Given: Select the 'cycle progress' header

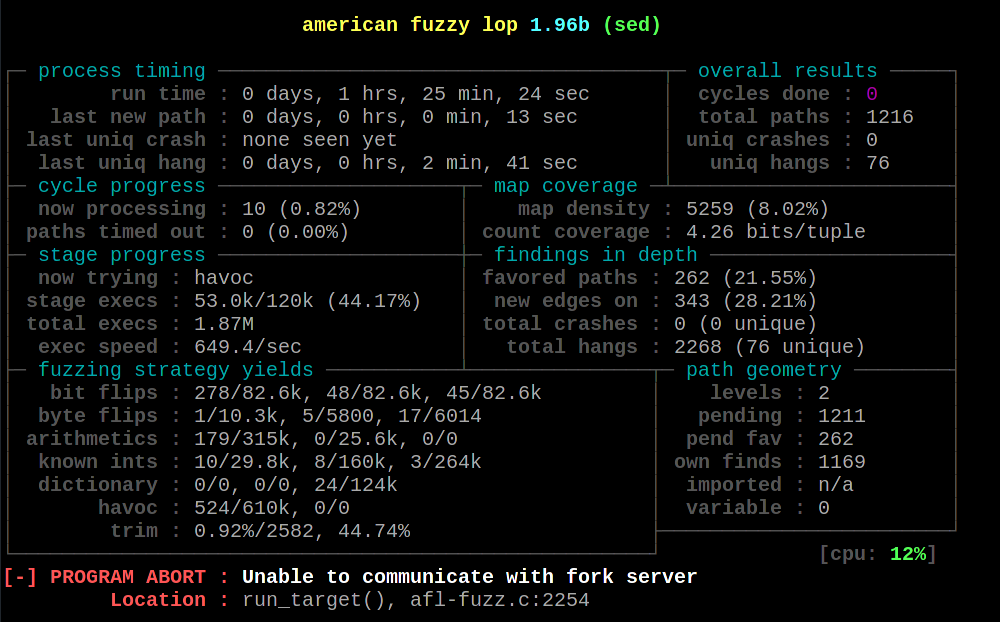Looking at the screenshot, I should point(122,186).
